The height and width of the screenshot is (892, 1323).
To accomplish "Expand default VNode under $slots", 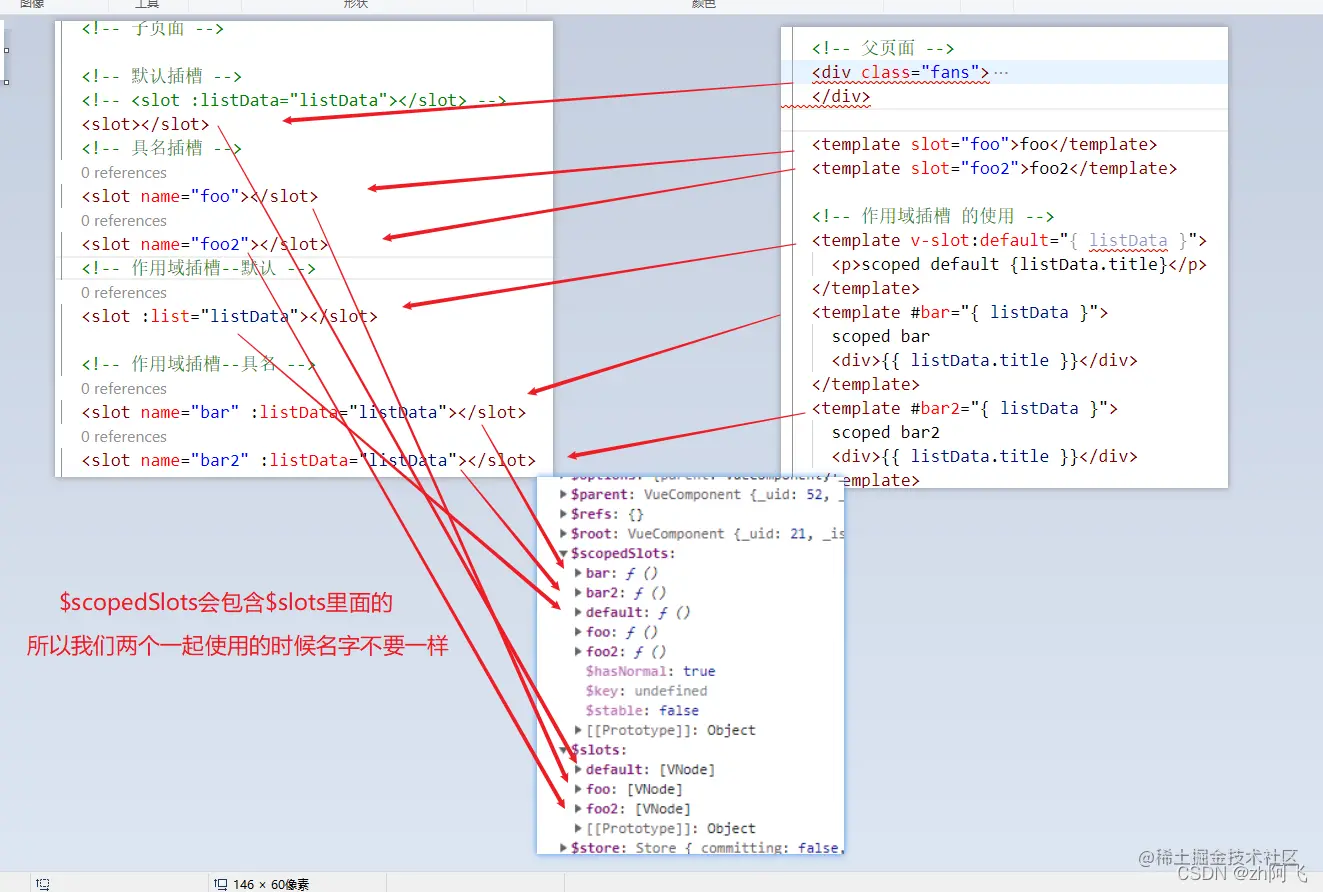I will click(579, 769).
